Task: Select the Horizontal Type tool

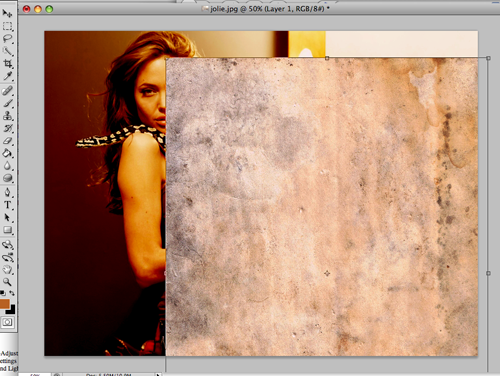Action: point(7,205)
